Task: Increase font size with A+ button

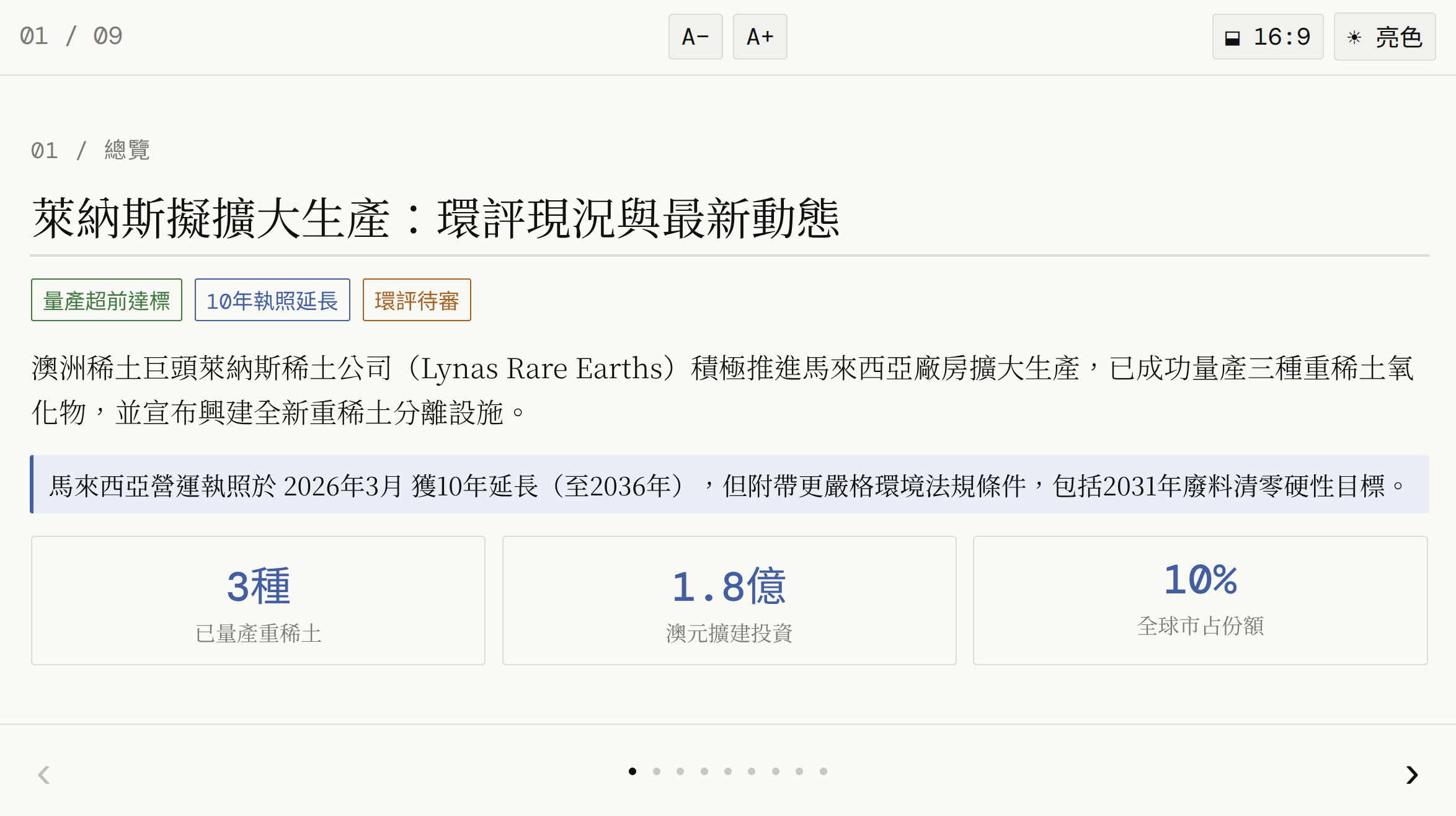Action: point(760,37)
